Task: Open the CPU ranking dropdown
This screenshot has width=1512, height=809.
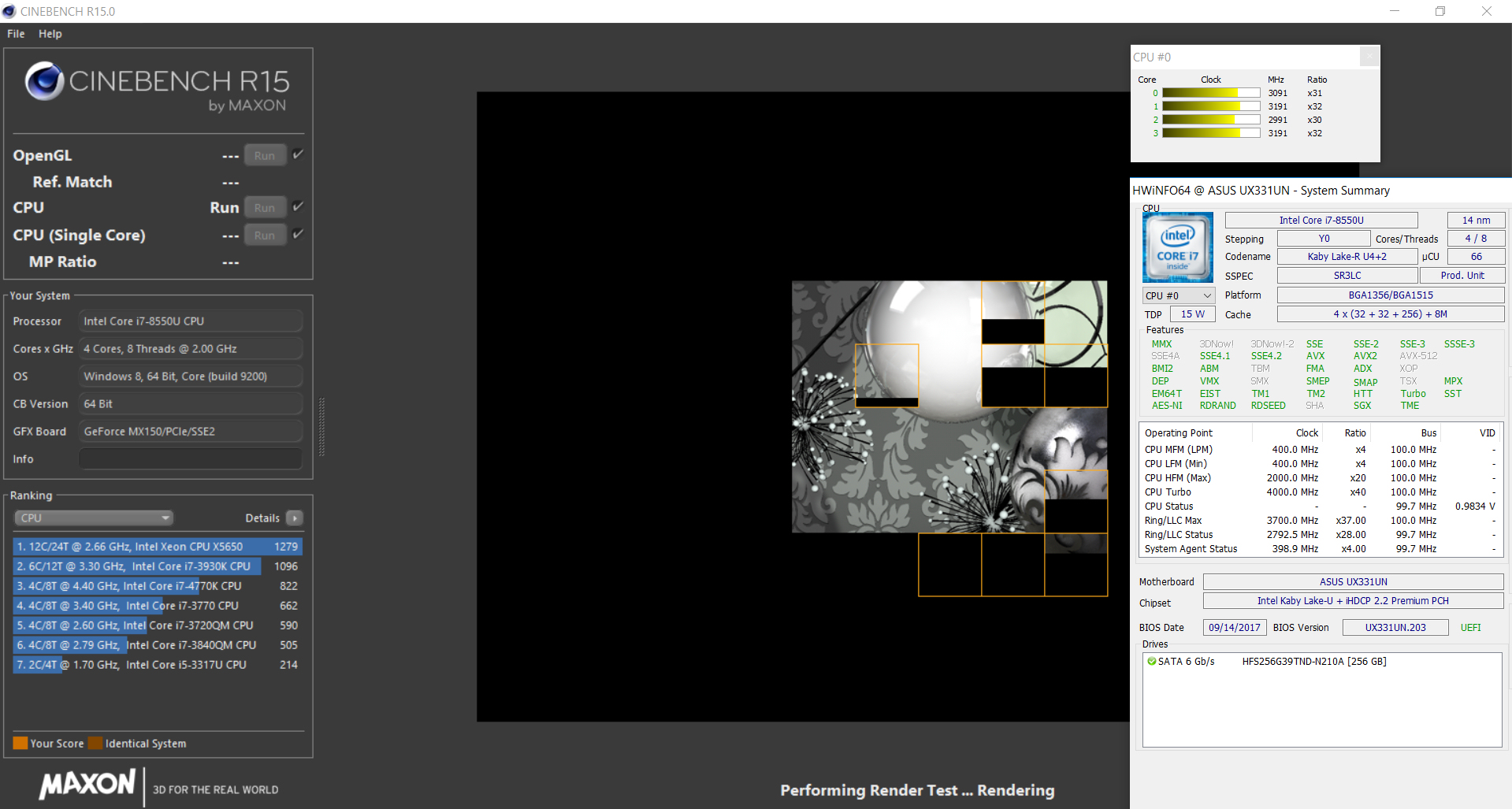Action: (94, 518)
